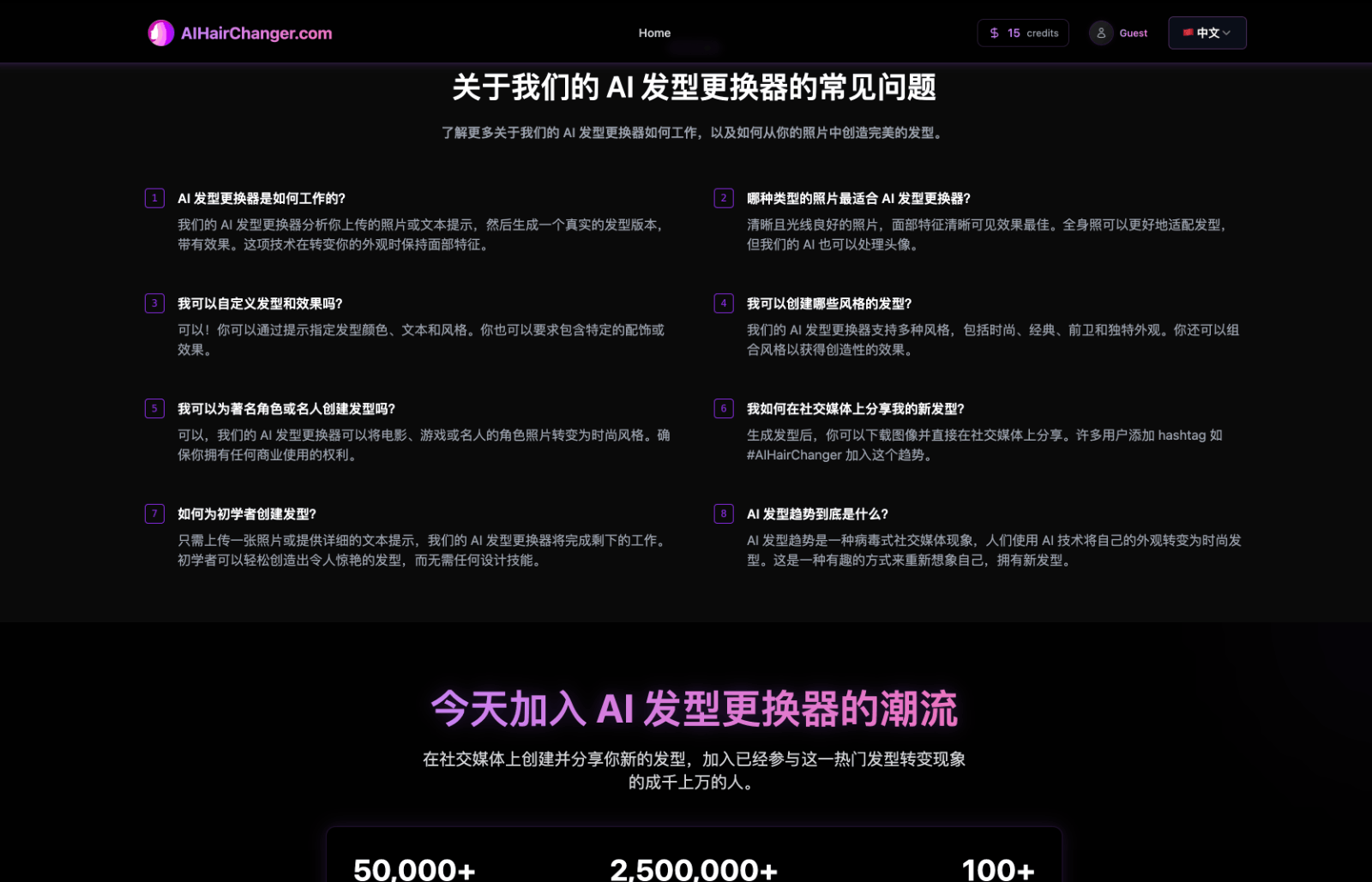This screenshot has height=882, width=1372.
Task: Click FAQ number 8 badge
Action: 724,514
